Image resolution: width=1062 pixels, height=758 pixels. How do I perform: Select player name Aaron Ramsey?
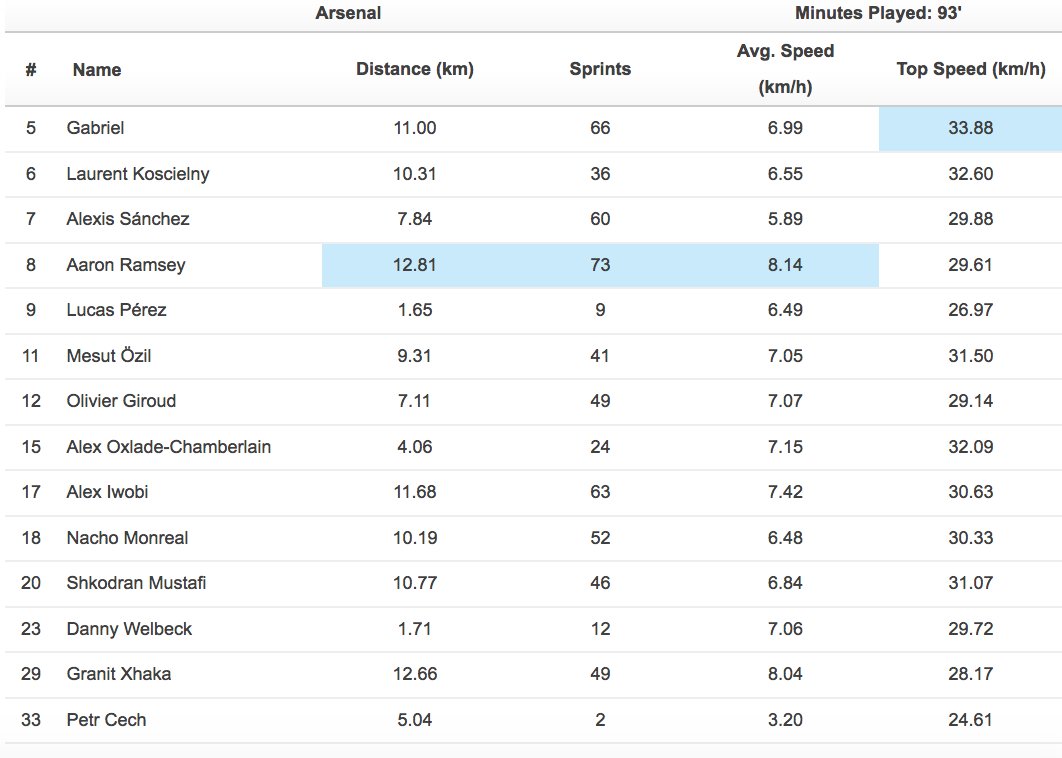pyautogui.click(x=125, y=265)
